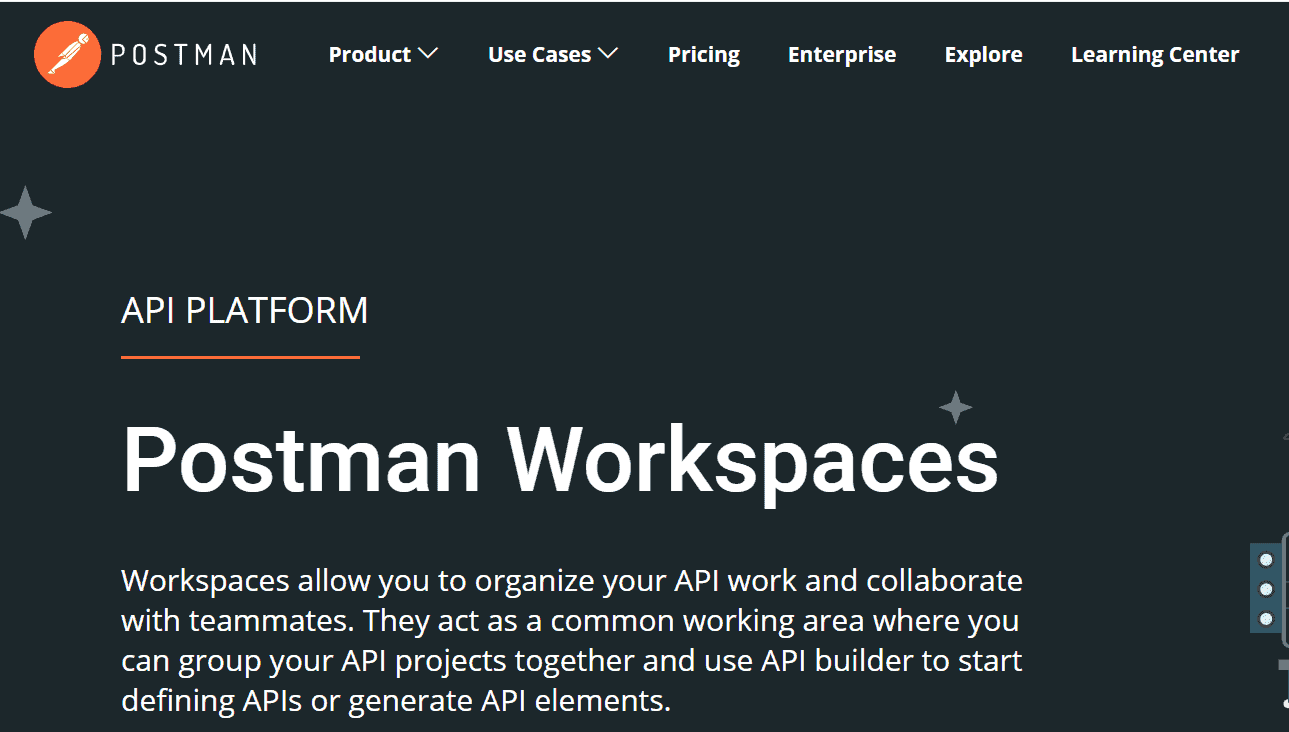Navigate to Explore
This screenshot has height=732, width=1289.
point(983,55)
